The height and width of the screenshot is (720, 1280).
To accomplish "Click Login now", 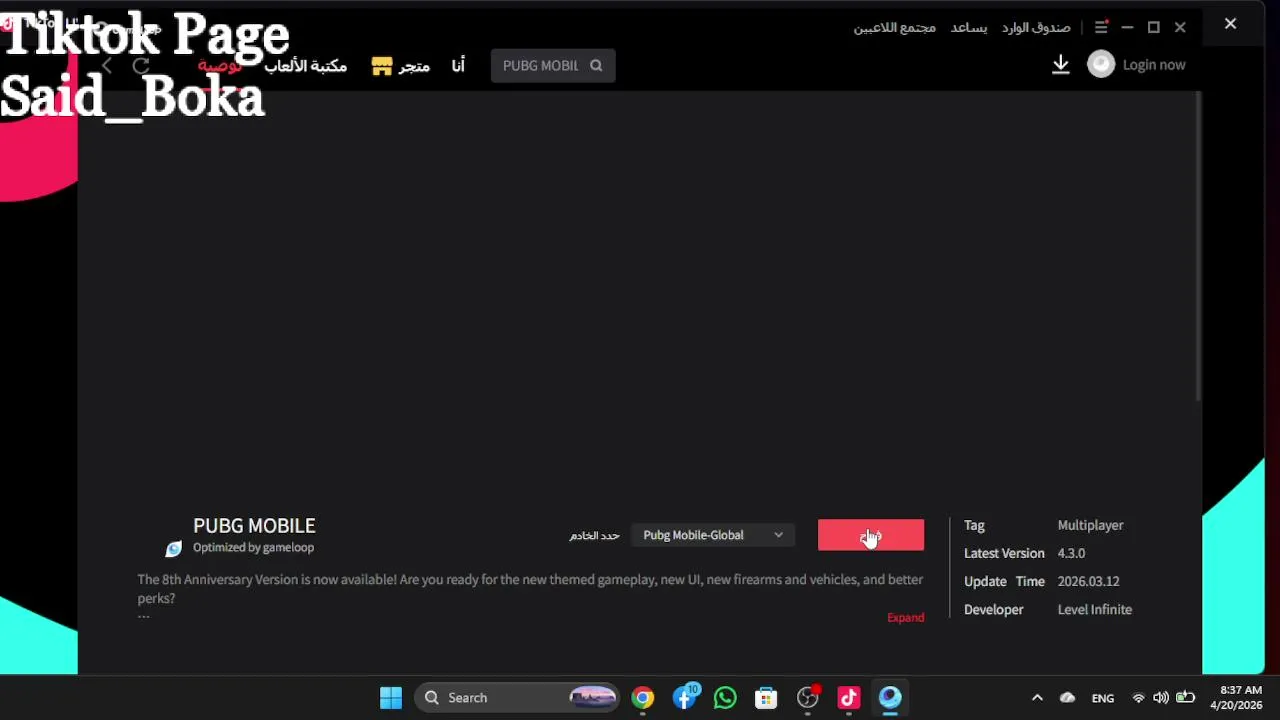I will point(1153,65).
